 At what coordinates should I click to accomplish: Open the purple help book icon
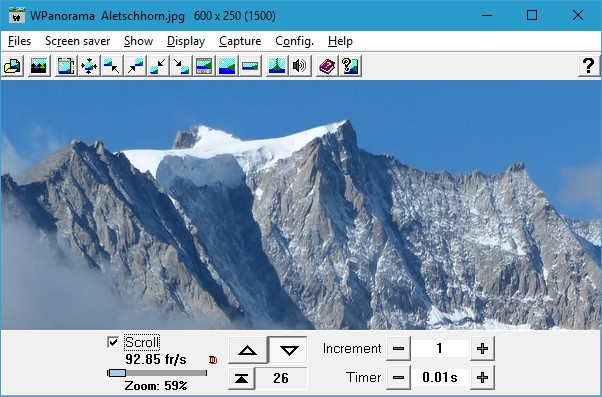click(327, 66)
